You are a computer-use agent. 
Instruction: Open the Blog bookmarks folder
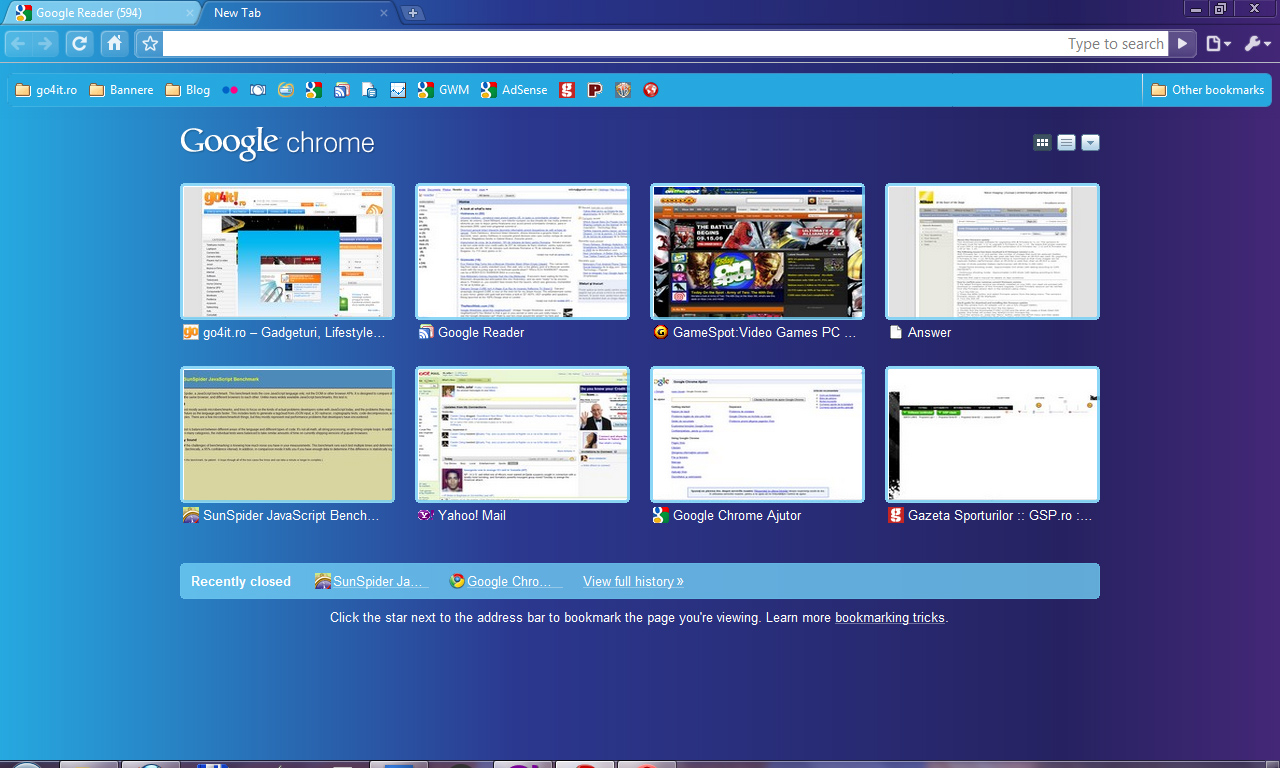188,90
